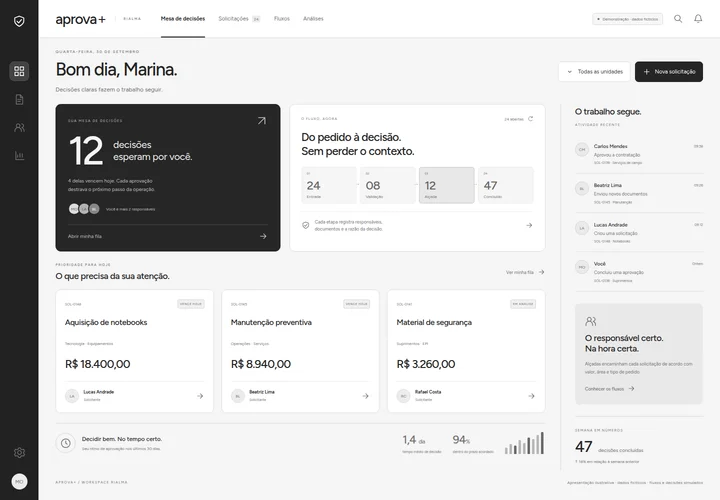Click the 94% within-deadline metric
Screen dimensions: 720x500
[472, 444]
